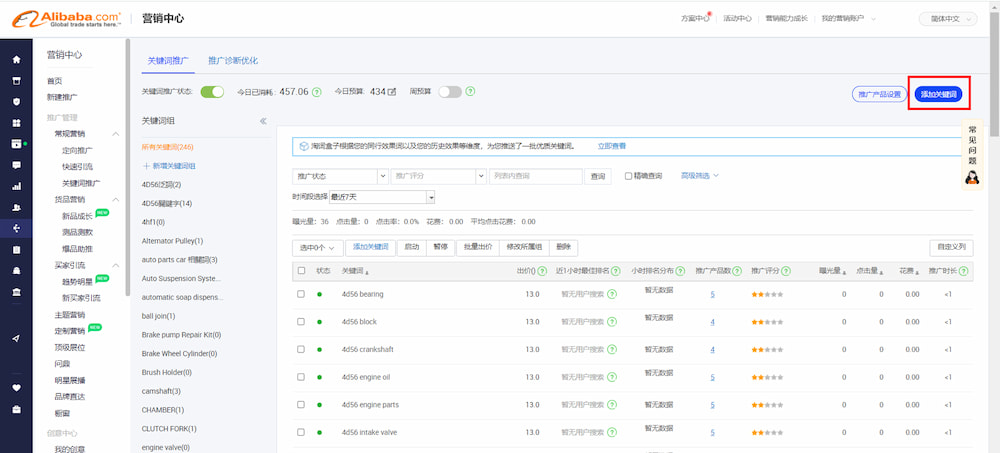The height and width of the screenshot is (453, 1000).
Task: Click help icon in 4d56 bearing ranking cell
Action: click(612, 295)
